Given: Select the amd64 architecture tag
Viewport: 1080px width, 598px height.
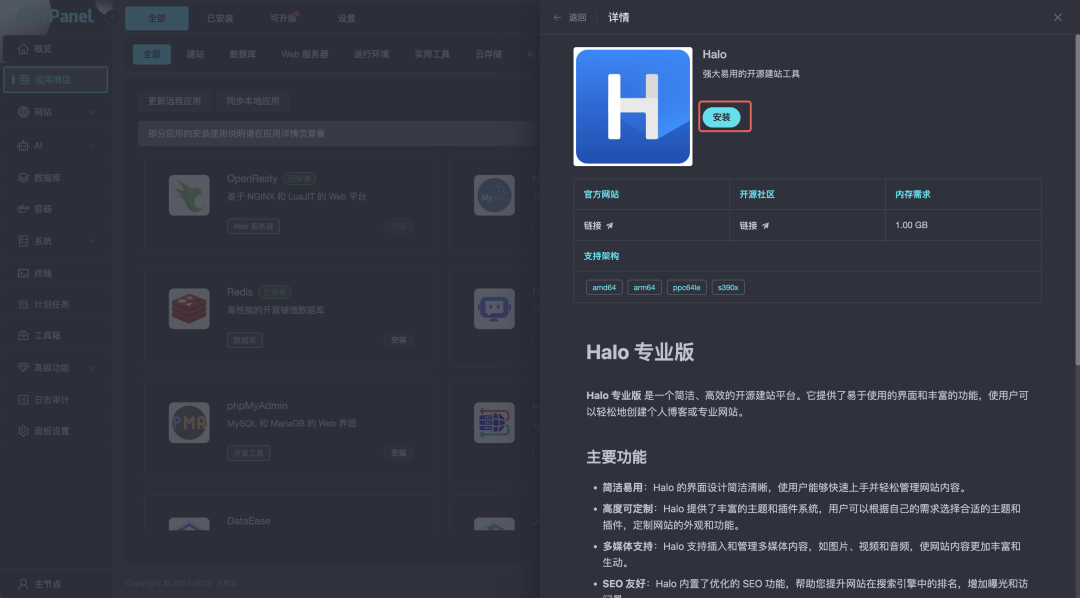Looking at the screenshot, I should [x=604, y=287].
